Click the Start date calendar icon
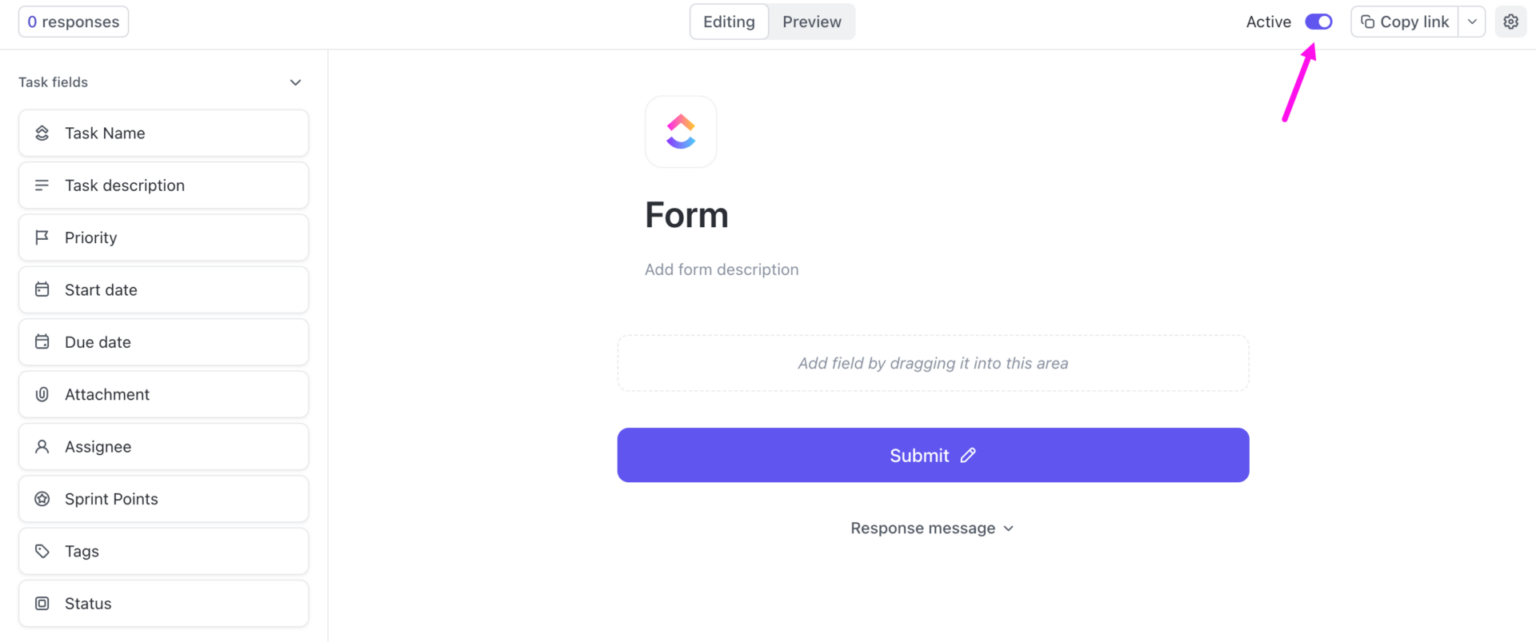 click(41, 289)
